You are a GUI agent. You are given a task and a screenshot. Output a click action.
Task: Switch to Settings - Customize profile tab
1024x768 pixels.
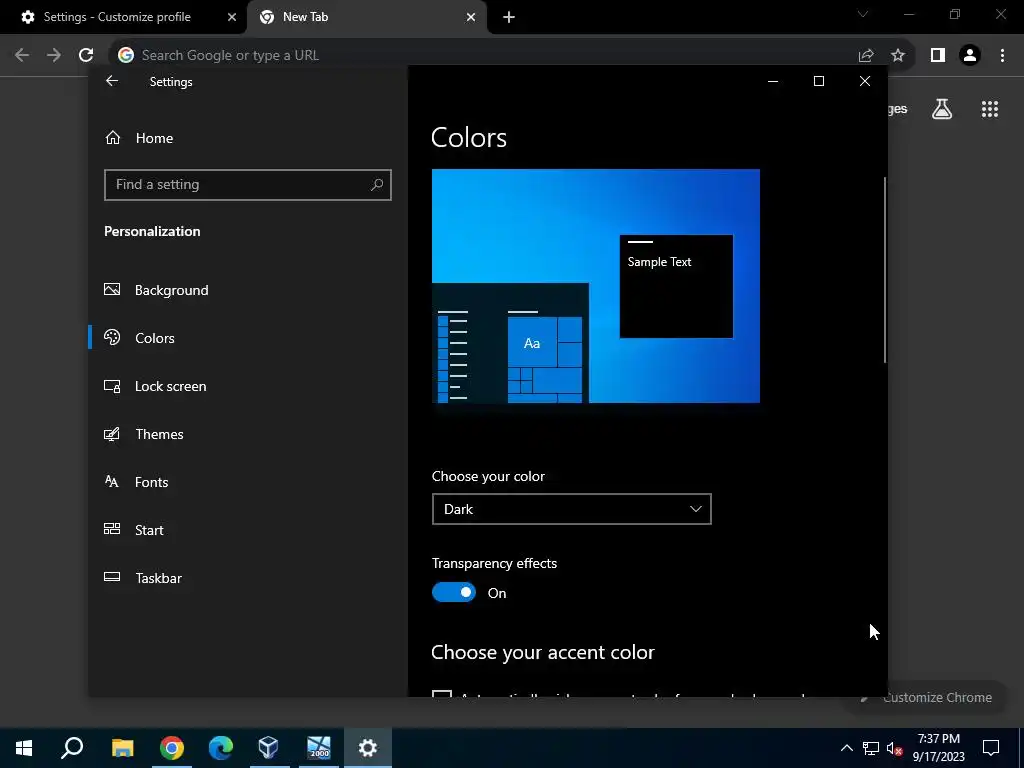[118, 17]
